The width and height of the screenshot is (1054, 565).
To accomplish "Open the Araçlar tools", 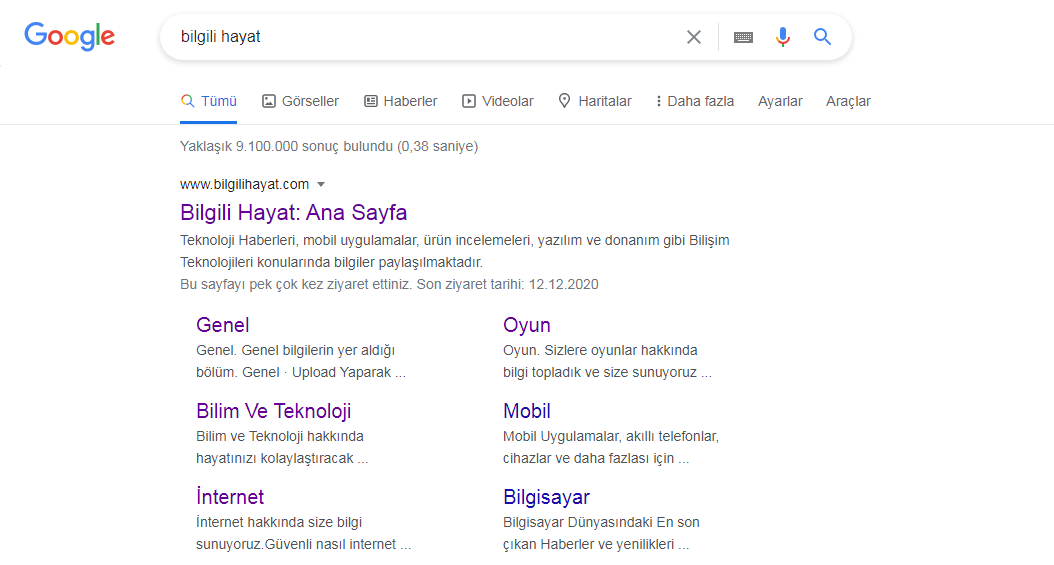I will [x=848, y=101].
